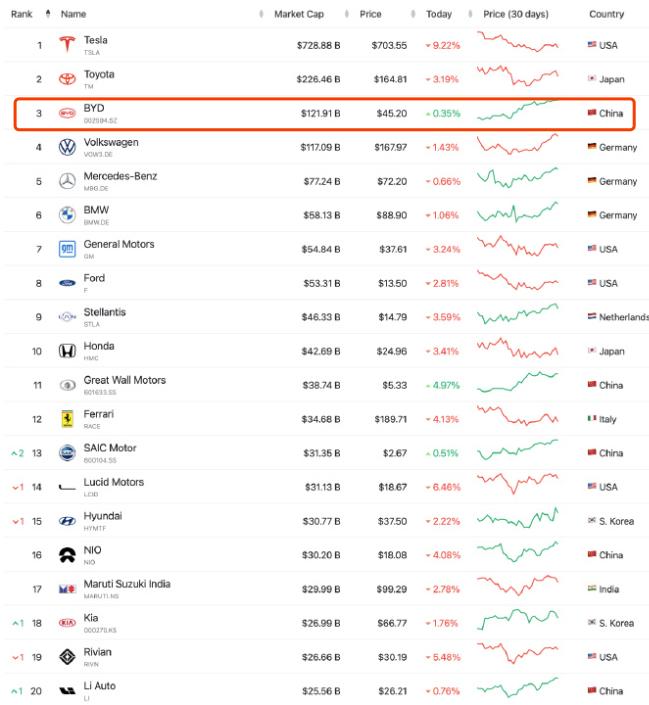This screenshot has width=649, height=705.
Task: View Hyundai 30-day price chart
Action: 517,518
